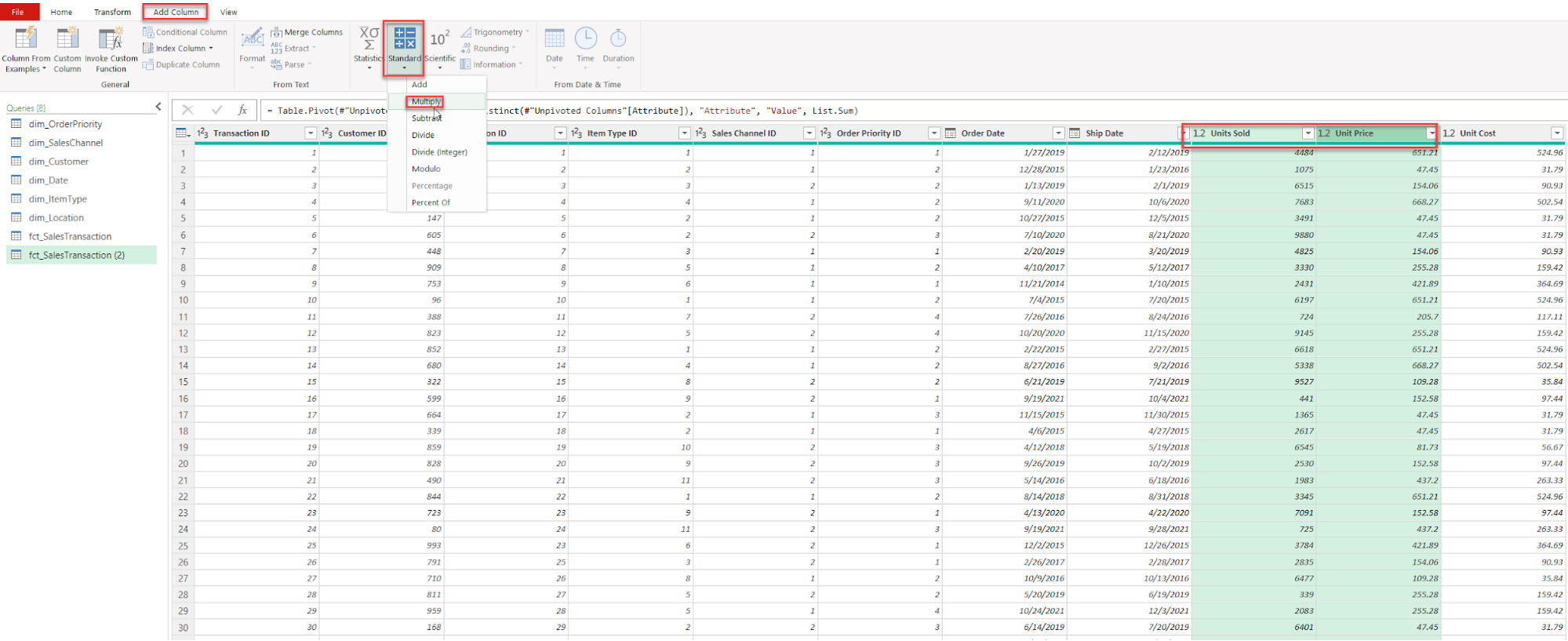Select dim_Location query

(82, 218)
